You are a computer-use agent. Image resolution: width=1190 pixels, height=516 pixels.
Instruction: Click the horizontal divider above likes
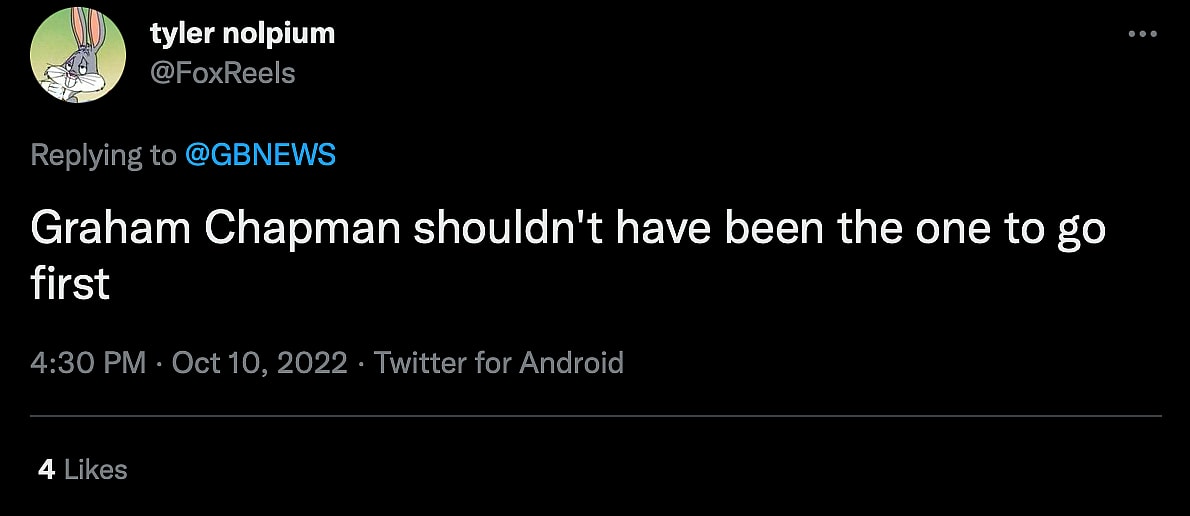pos(595,415)
